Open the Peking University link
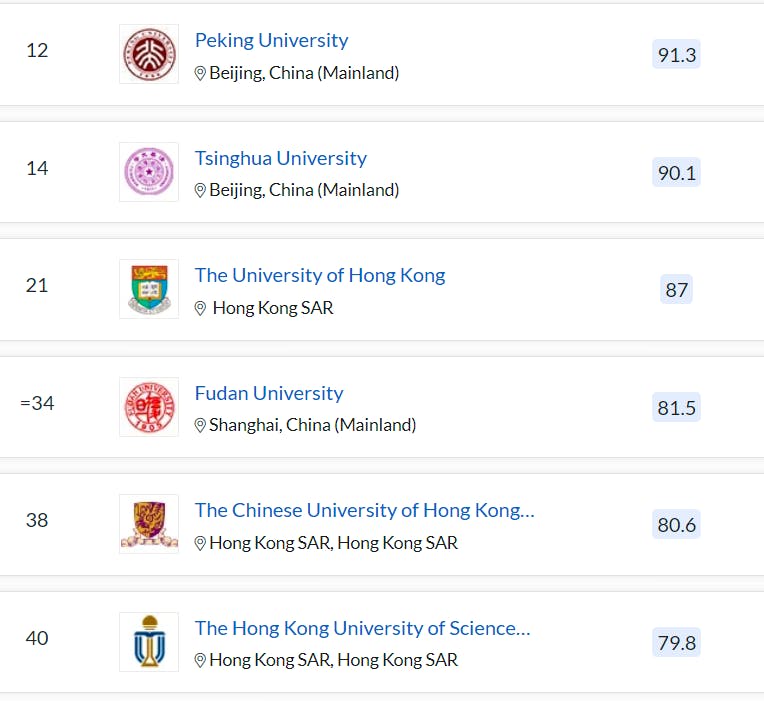The height and width of the screenshot is (701, 764). (271, 40)
